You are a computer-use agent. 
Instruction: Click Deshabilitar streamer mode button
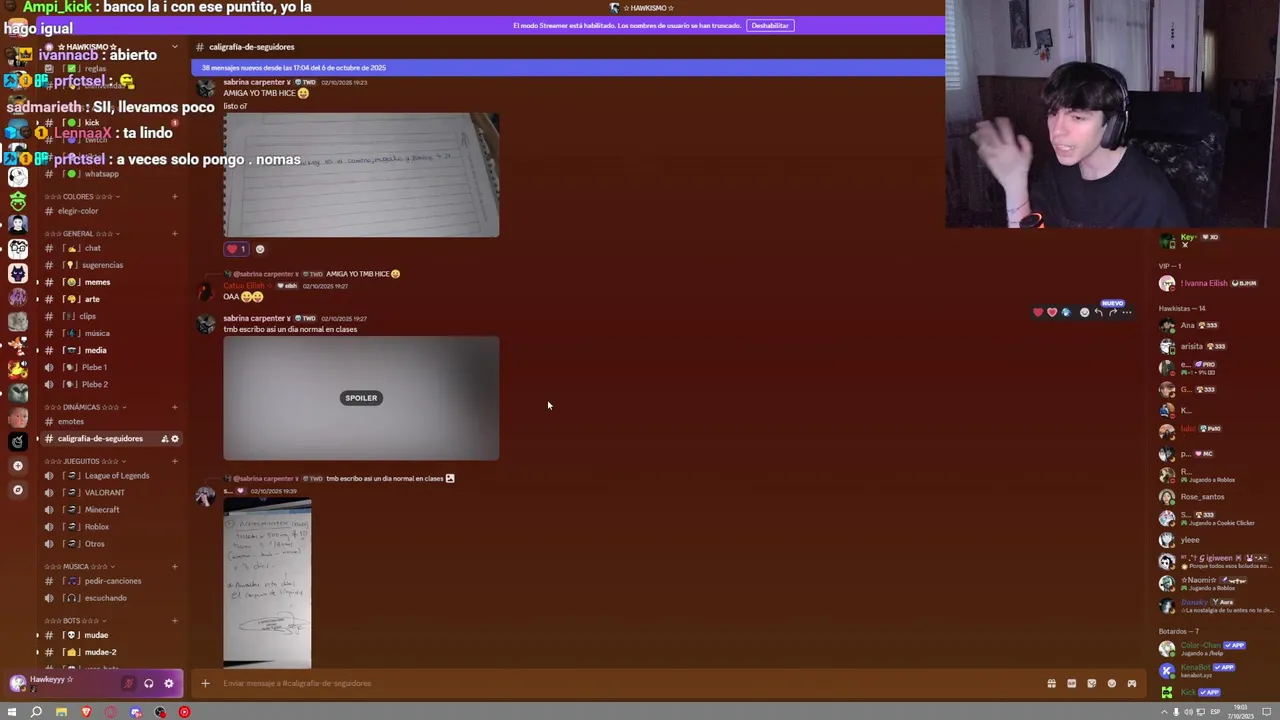770,26
